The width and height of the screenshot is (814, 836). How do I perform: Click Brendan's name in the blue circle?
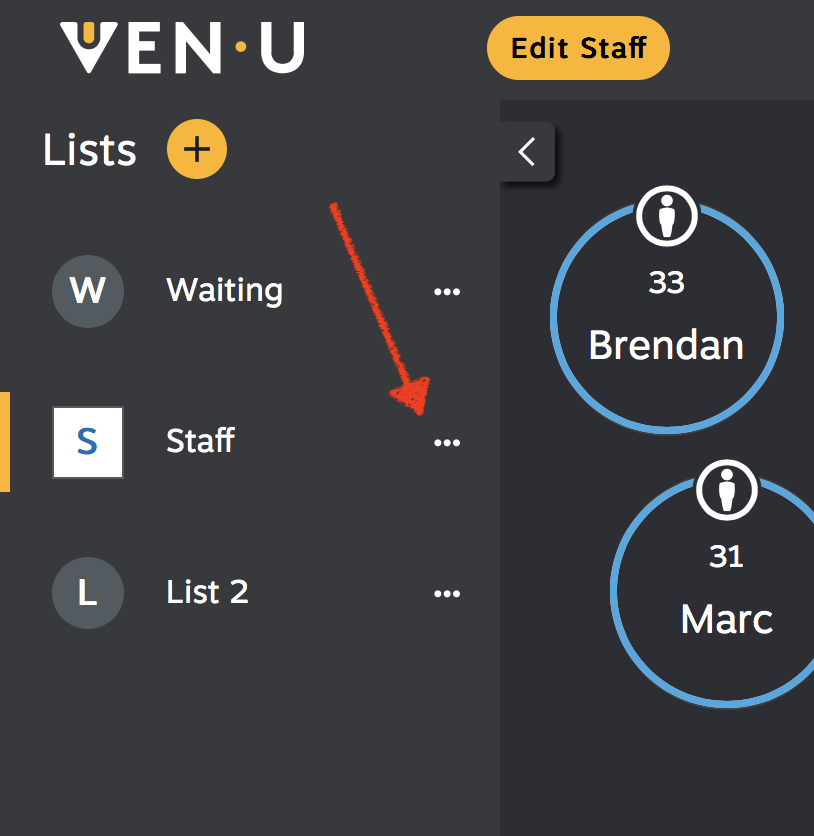pos(666,345)
